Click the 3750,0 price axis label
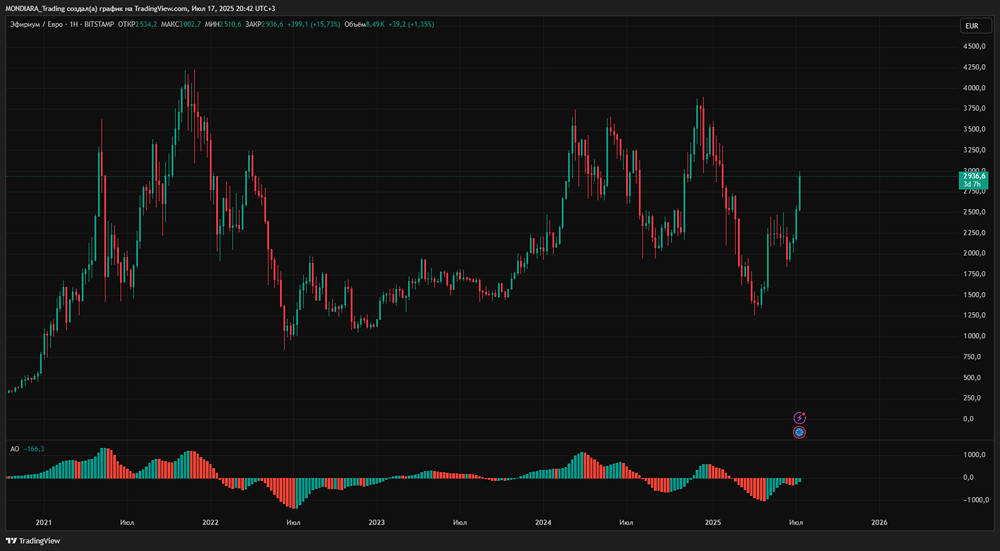 pyautogui.click(x=974, y=108)
